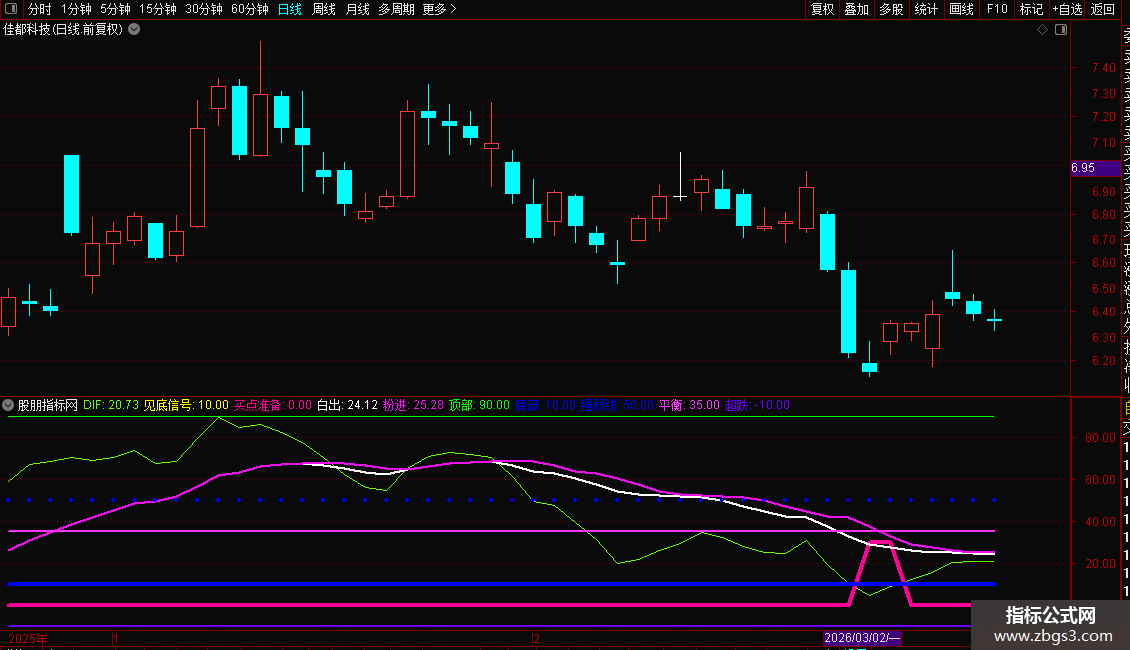Toggle the 多周期 multi-period view
This screenshot has width=1130, height=650.
pyautogui.click(x=396, y=9)
